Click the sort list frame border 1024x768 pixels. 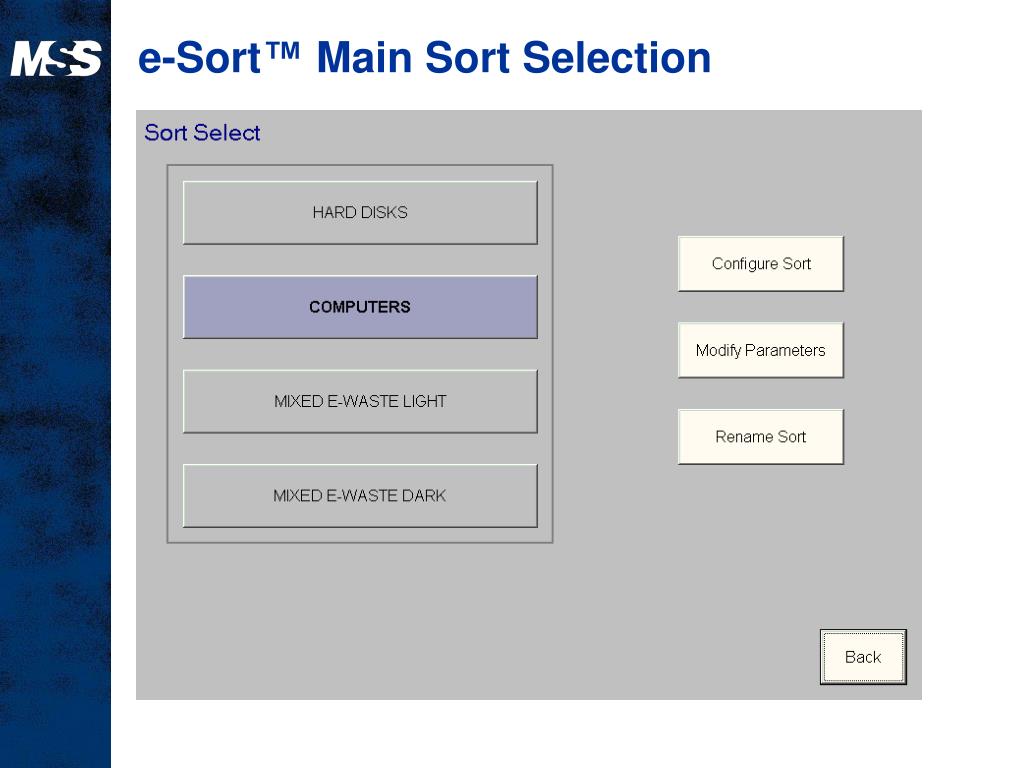pos(167,353)
